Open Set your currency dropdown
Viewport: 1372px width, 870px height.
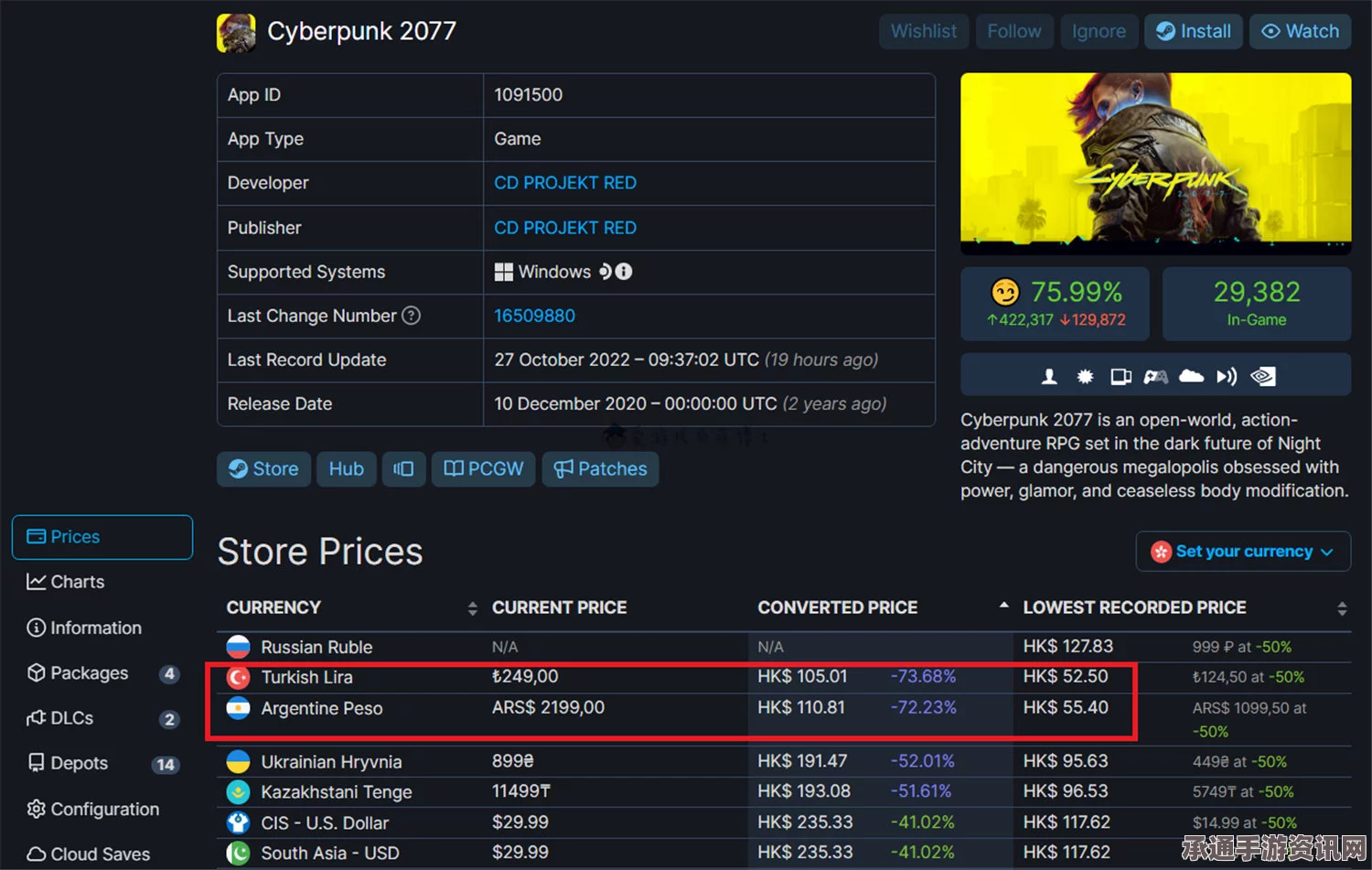1243,552
